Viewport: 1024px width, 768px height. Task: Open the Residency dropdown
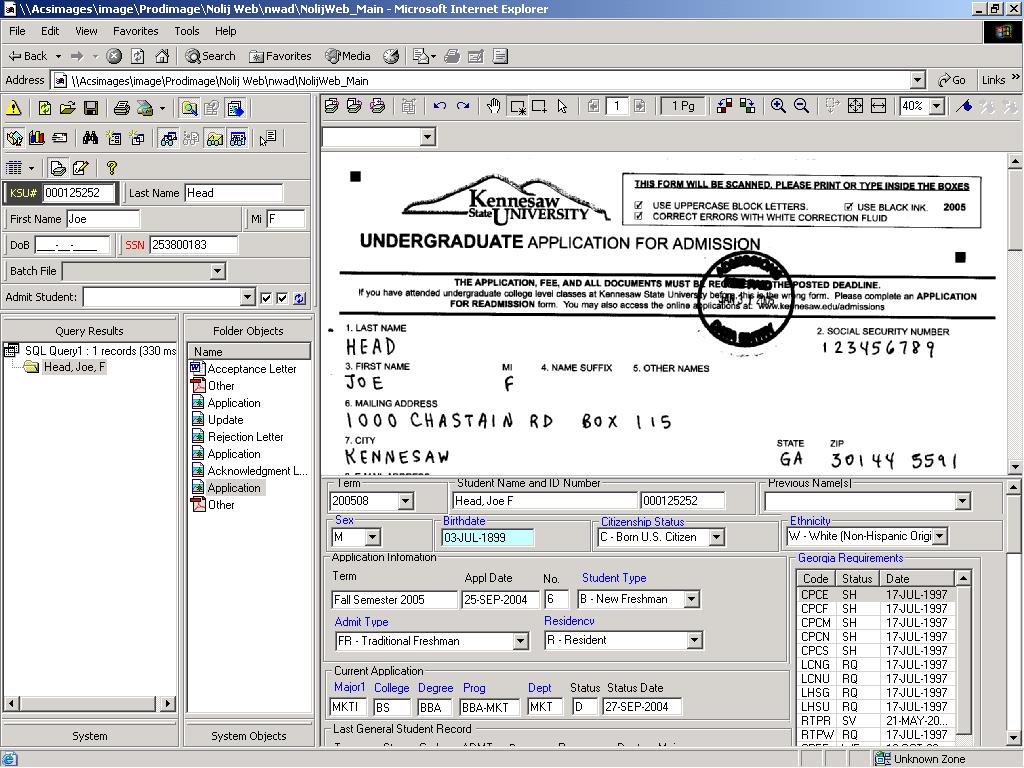(695, 641)
